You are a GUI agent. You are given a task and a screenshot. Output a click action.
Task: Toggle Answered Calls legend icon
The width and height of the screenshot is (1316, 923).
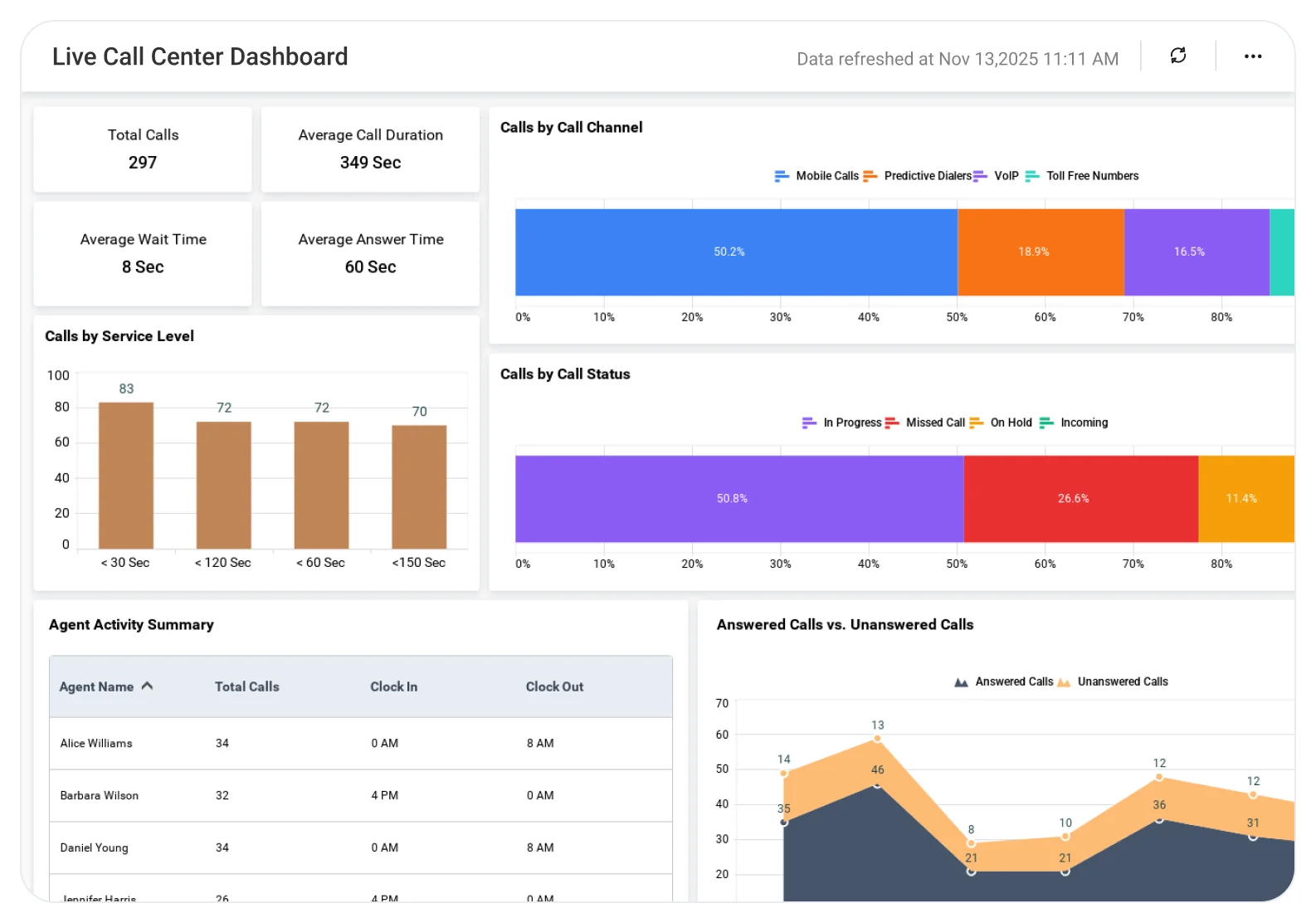(x=961, y=682)
